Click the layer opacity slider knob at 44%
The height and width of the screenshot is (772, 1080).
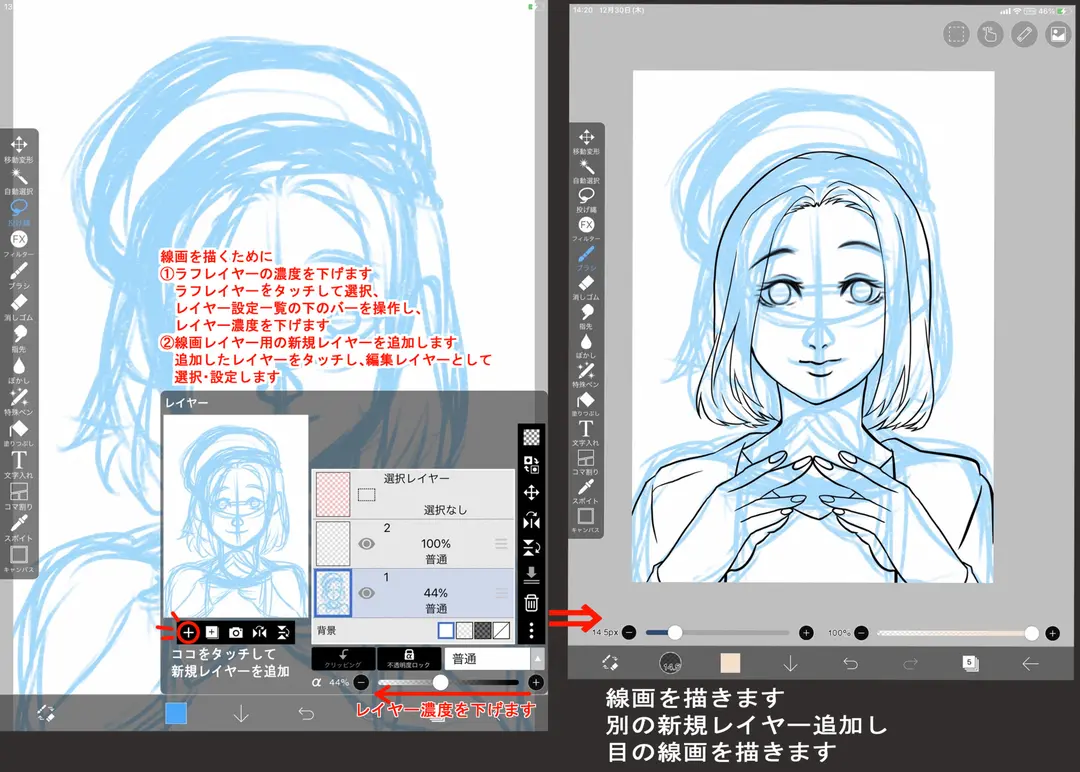pos(440,682)
